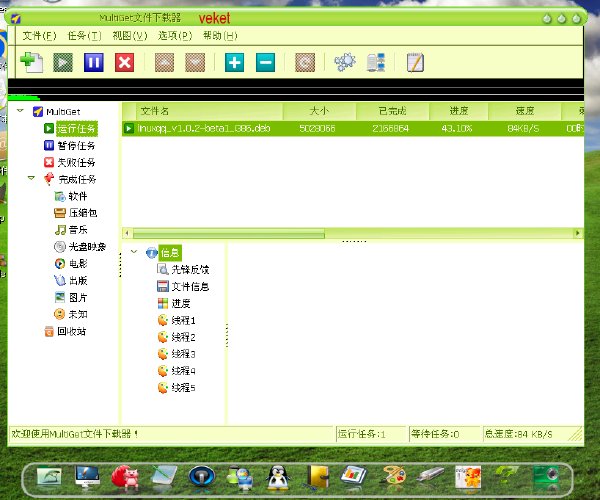
Task: Open the 音乐 category
Action: pyautogui.click(x=78, y=230)
